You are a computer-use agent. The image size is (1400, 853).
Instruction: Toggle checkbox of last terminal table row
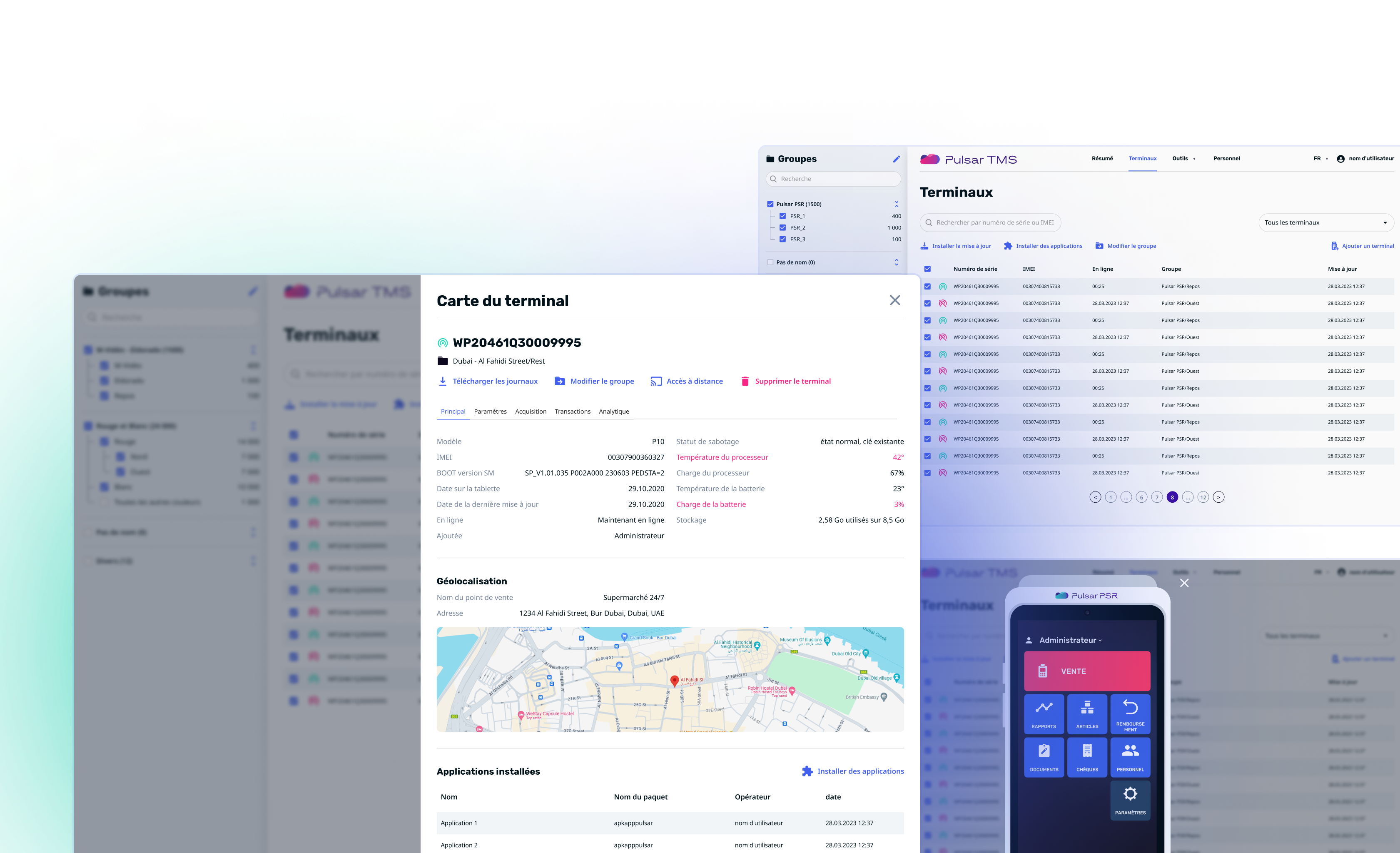click(x=927, y=473)
